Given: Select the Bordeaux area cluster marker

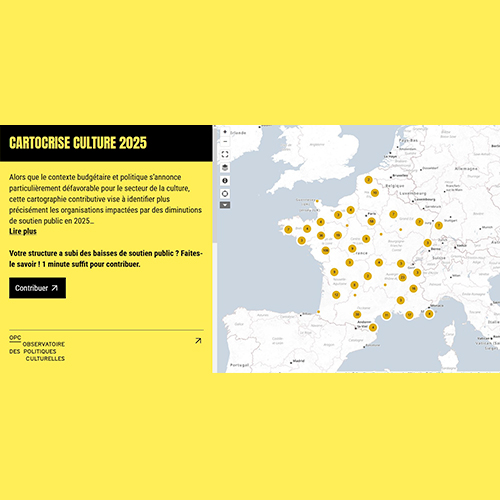Looking at the screenshot, I should pyautogui.click(x=336, y=295).
